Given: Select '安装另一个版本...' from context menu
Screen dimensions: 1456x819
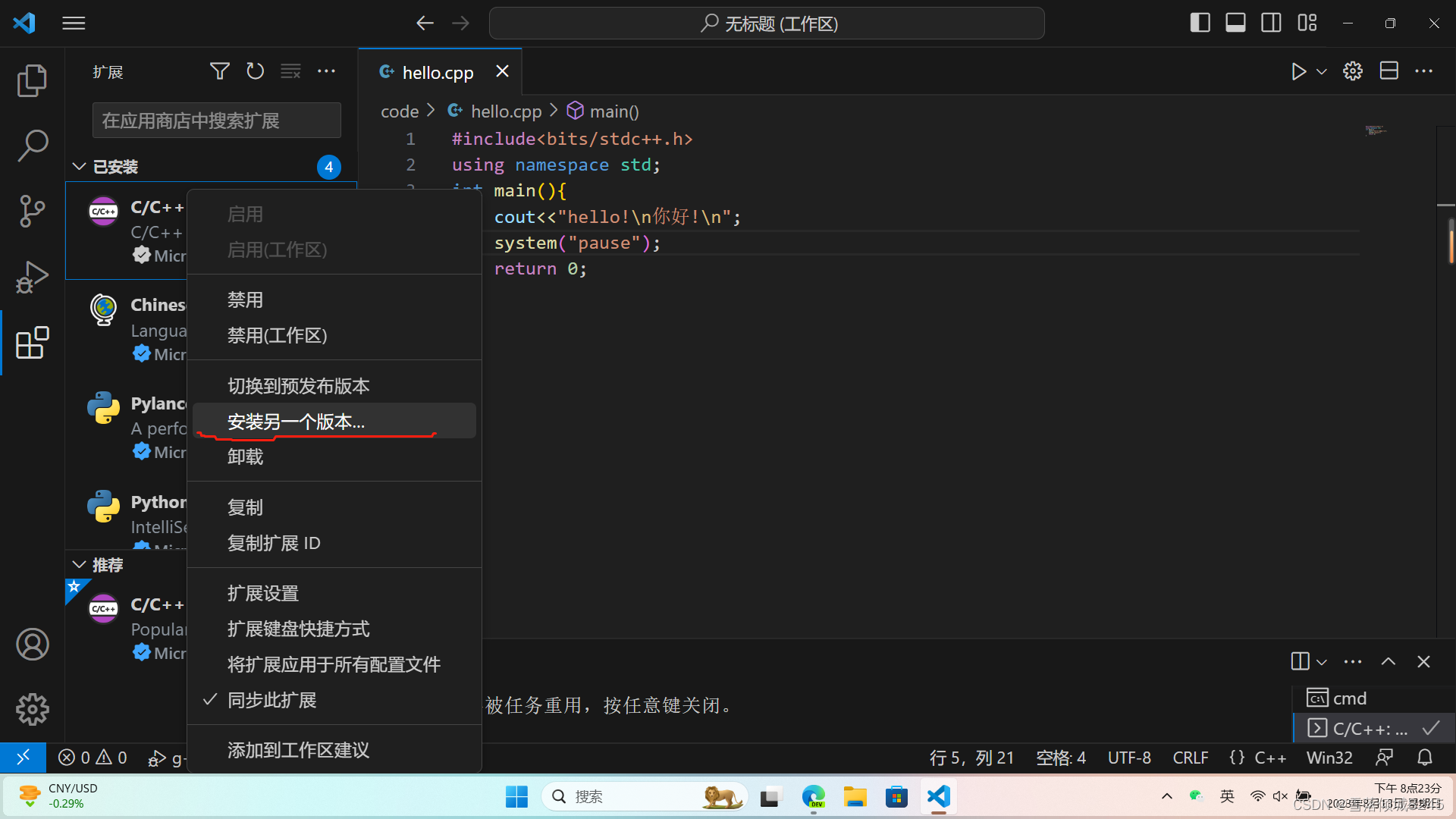Looking at the screenshot, I should pos(296,422).
